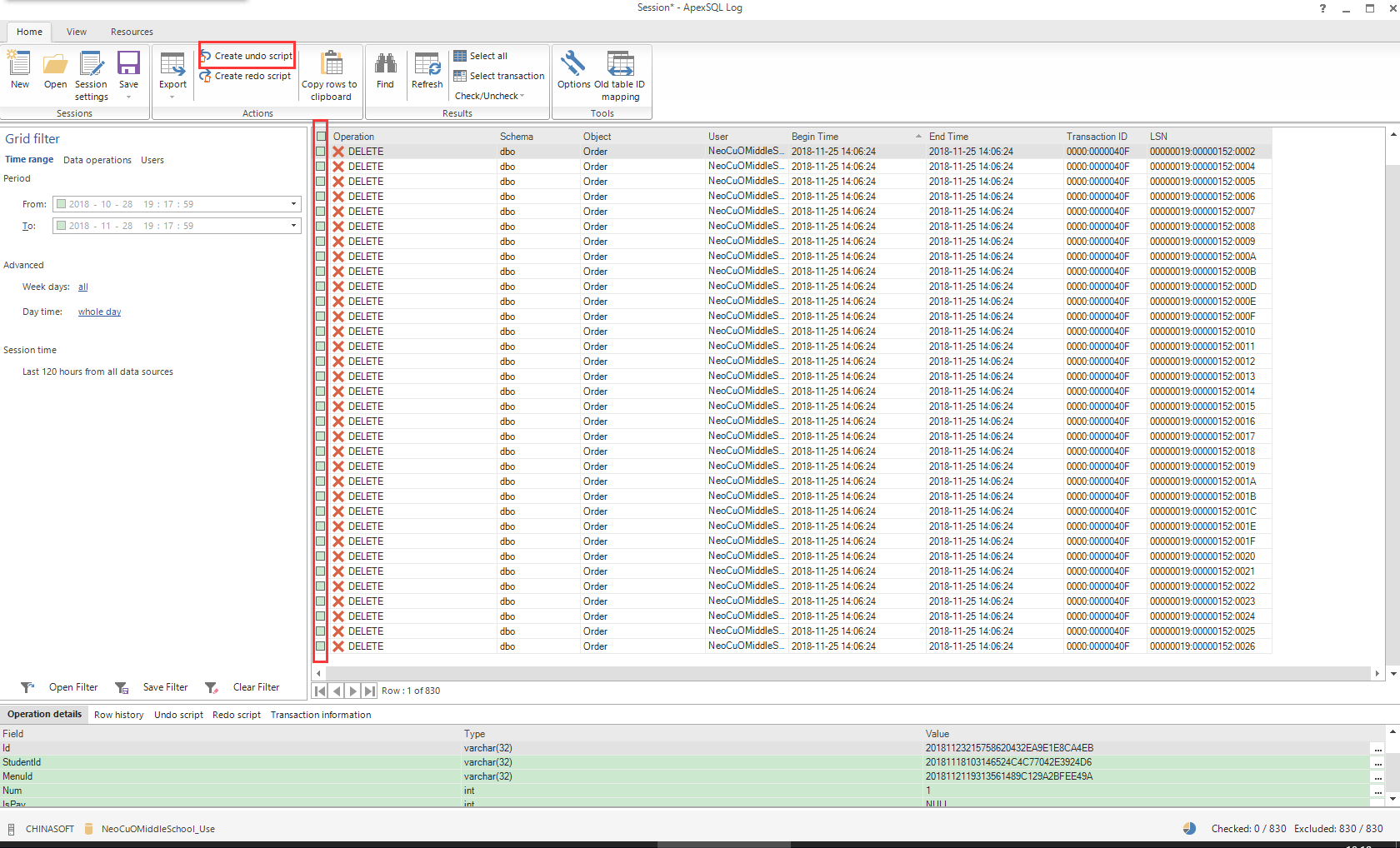This screenshot has height=848, width=1400.
Task: Open the From date picker dropdown
Action: (293, 203)
